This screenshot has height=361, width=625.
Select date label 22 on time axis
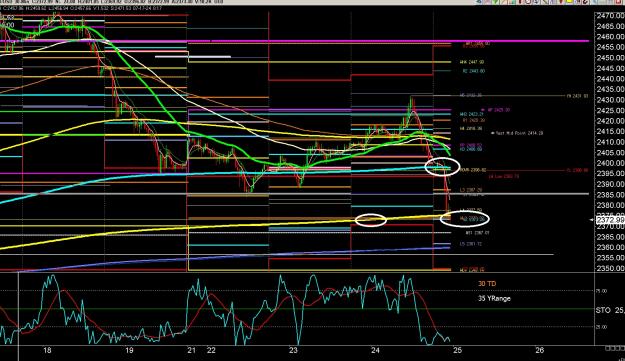(x=211, y=351)
